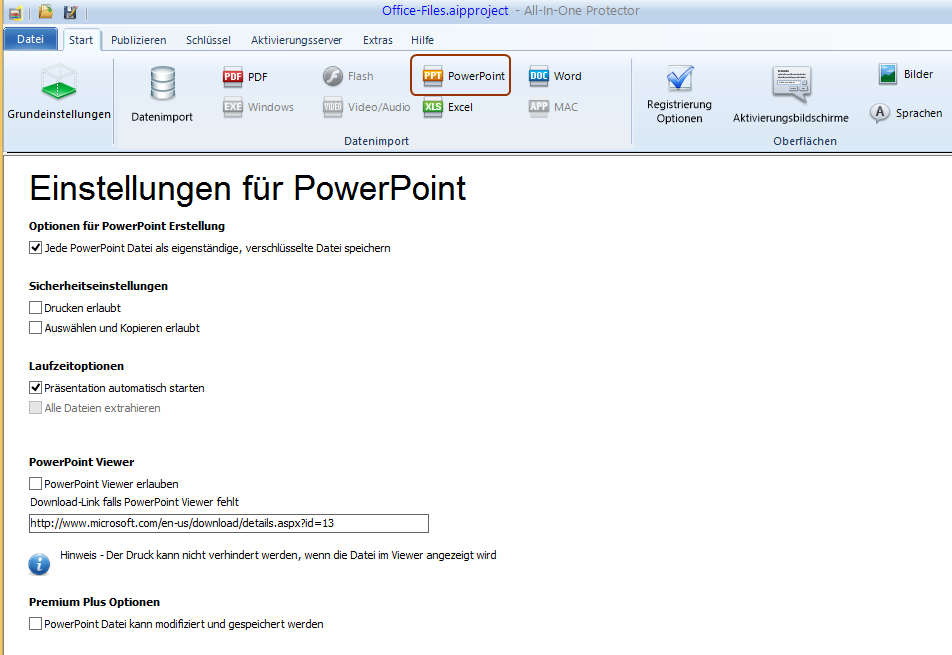
Task: Open the Sprachen languages option
Action: [x=906, y=113]
